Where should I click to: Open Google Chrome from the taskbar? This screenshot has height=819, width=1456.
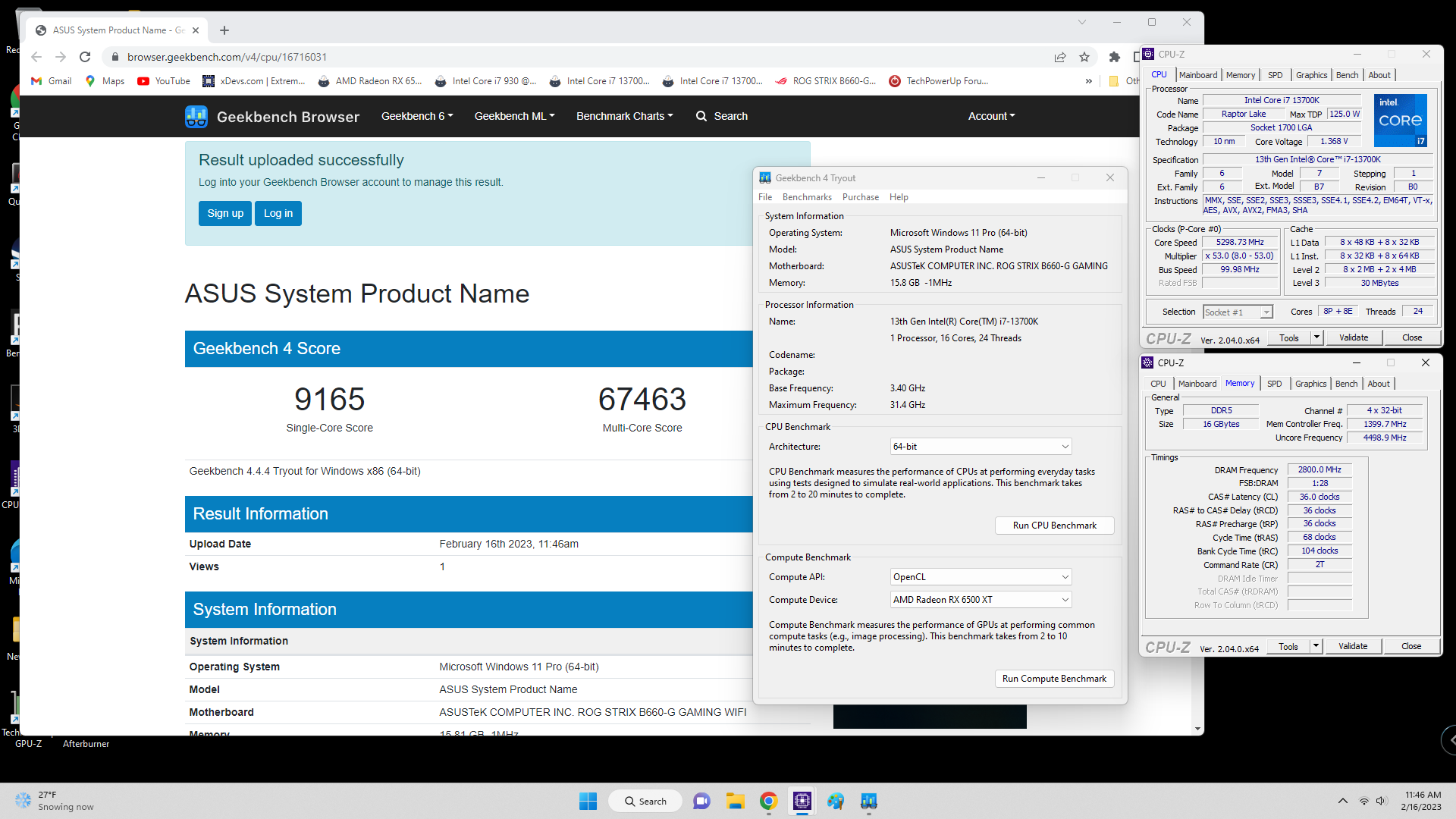pos(768,801)
